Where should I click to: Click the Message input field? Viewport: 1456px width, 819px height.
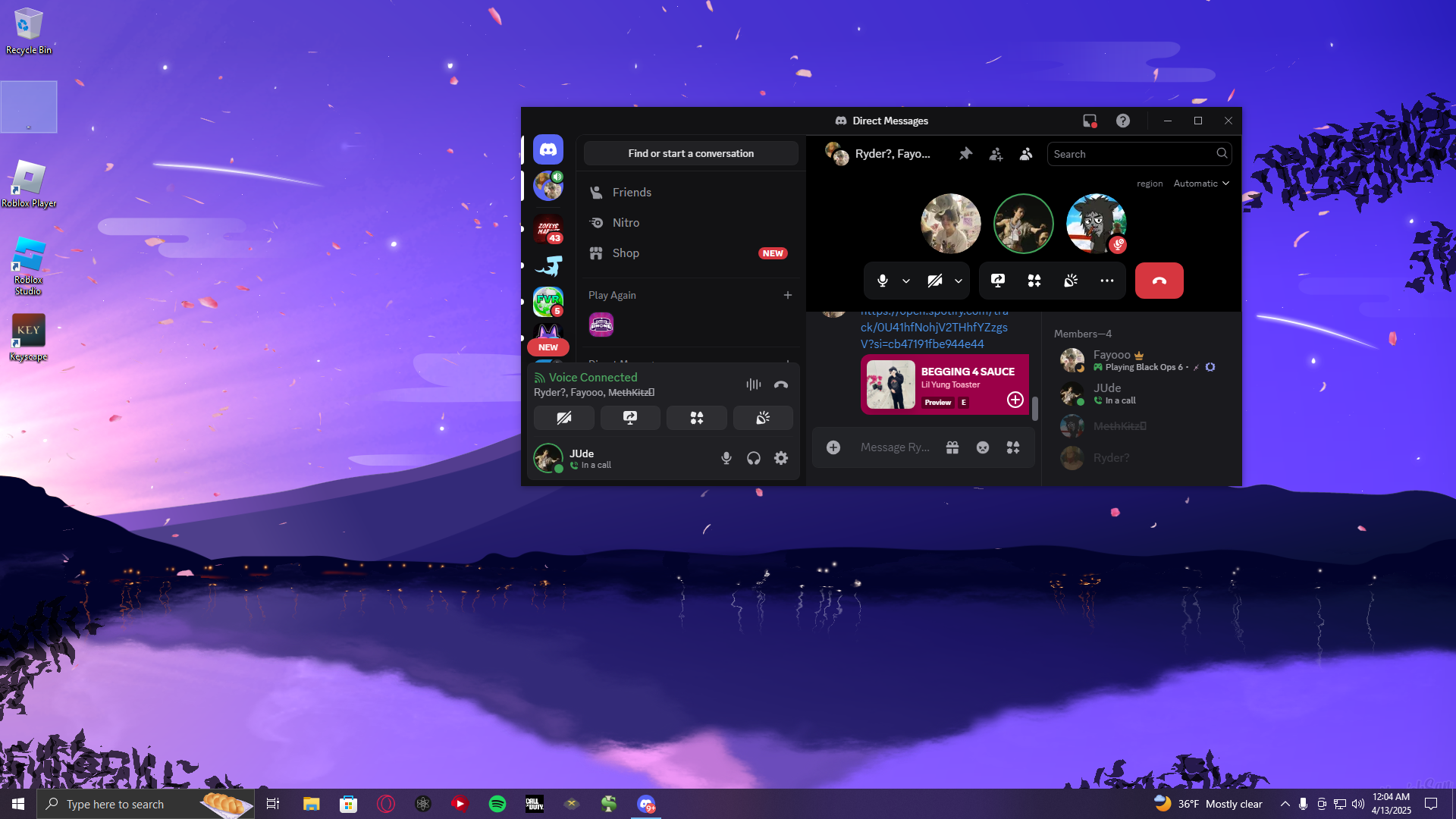895,447
